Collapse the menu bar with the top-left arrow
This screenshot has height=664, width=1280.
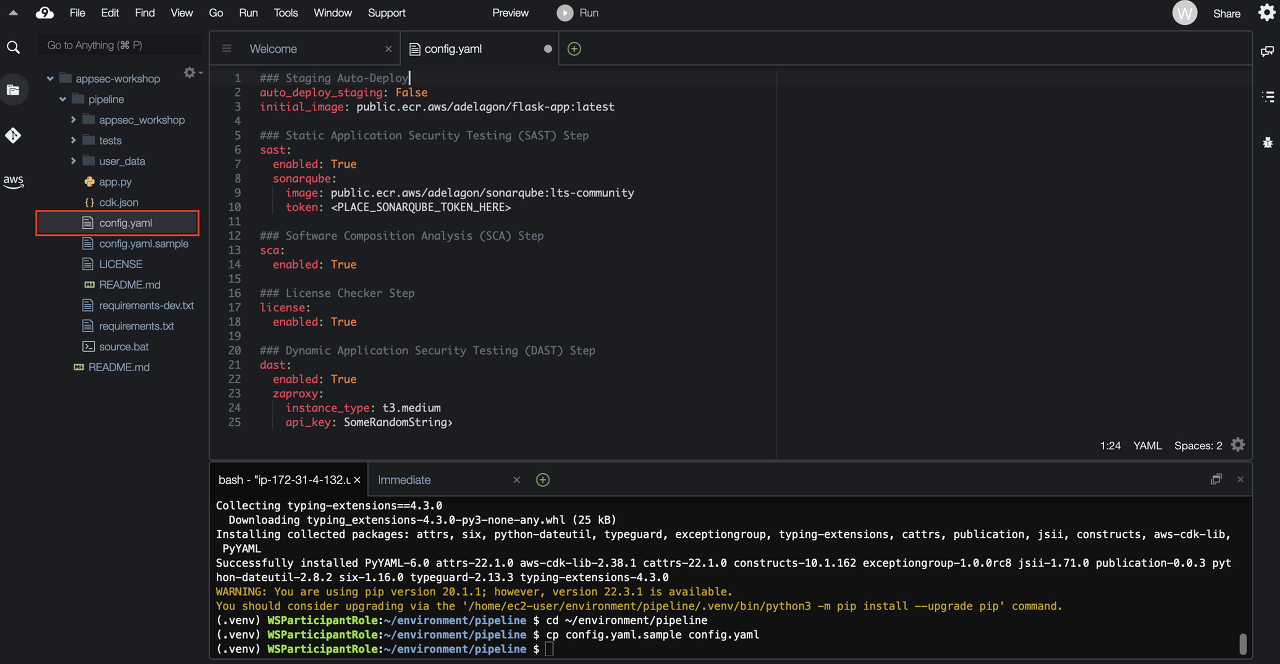(x=14, y=13)
